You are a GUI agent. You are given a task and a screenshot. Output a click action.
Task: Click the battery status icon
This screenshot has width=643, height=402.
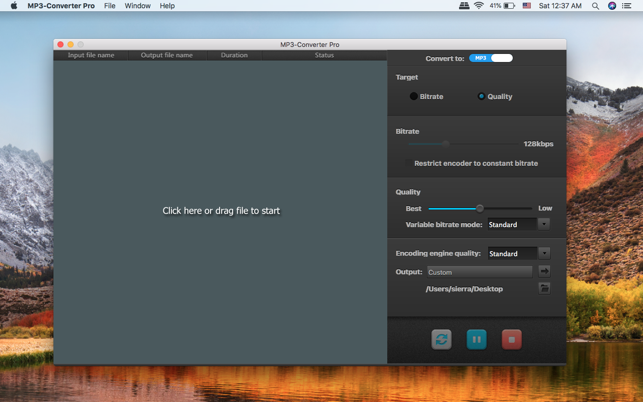click(509, 6)
